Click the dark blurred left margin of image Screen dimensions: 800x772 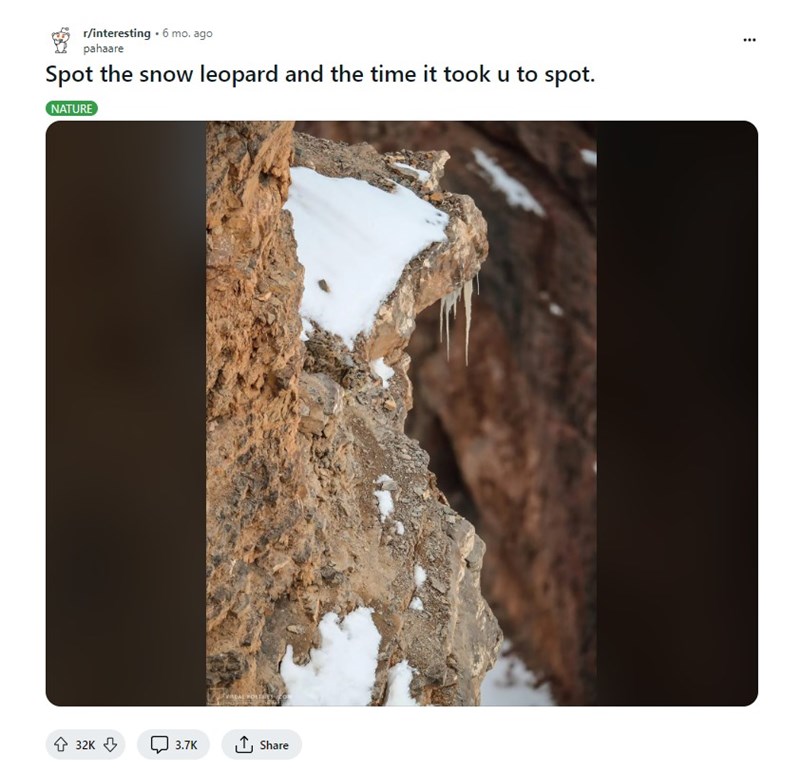click(126, 413)
